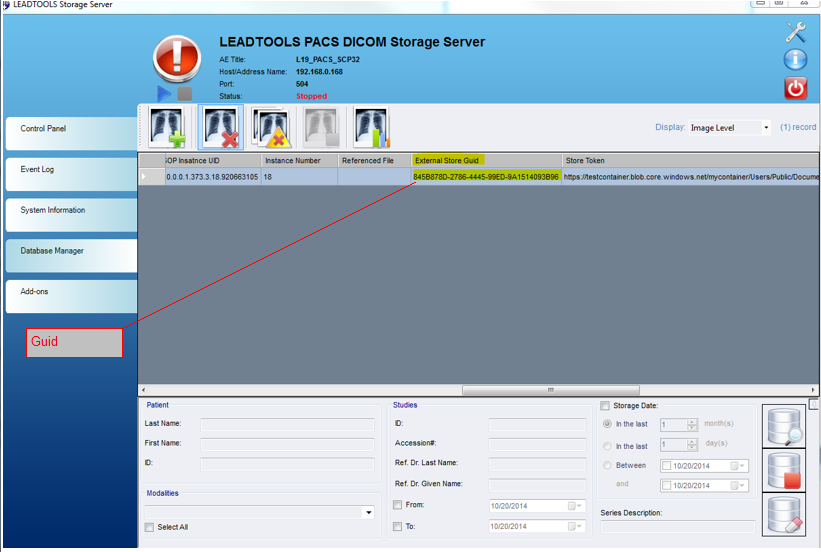
Task: Open the Event Log tab
Action: (x=71, y=174)
